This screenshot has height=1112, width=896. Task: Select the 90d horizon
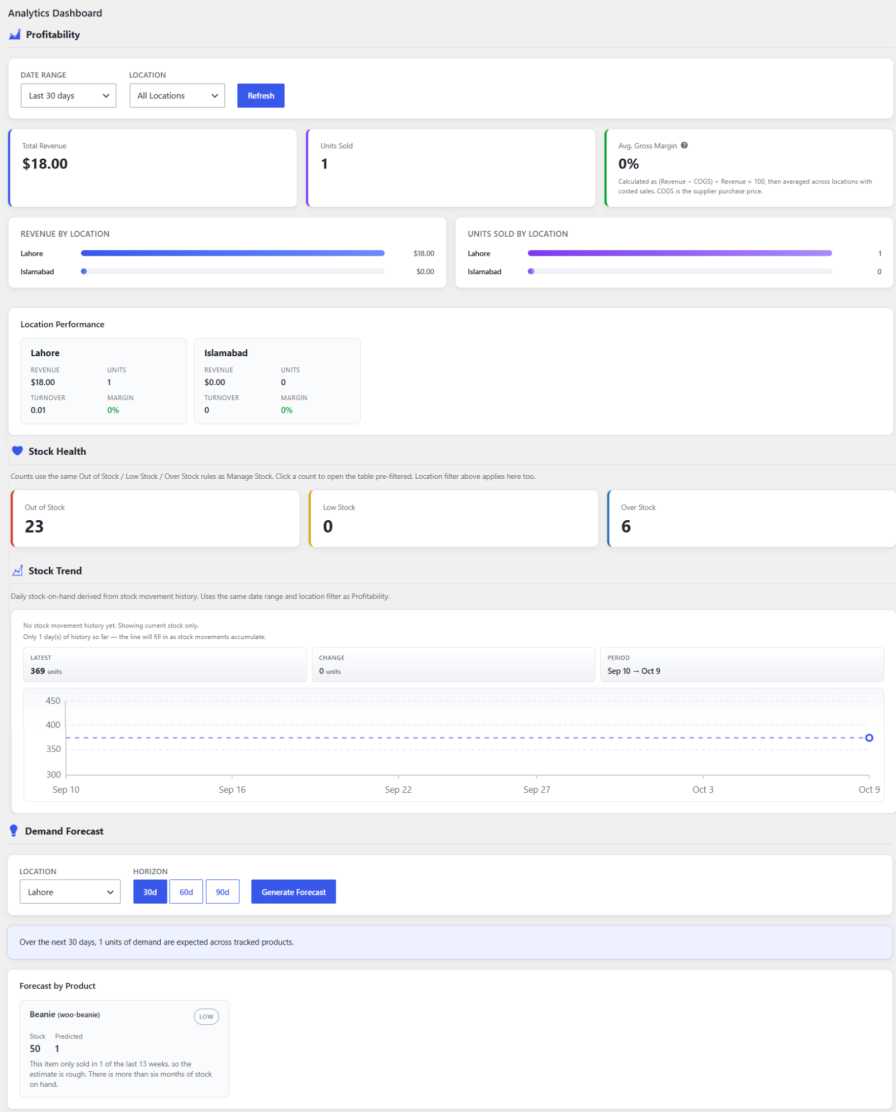point(222,892)
